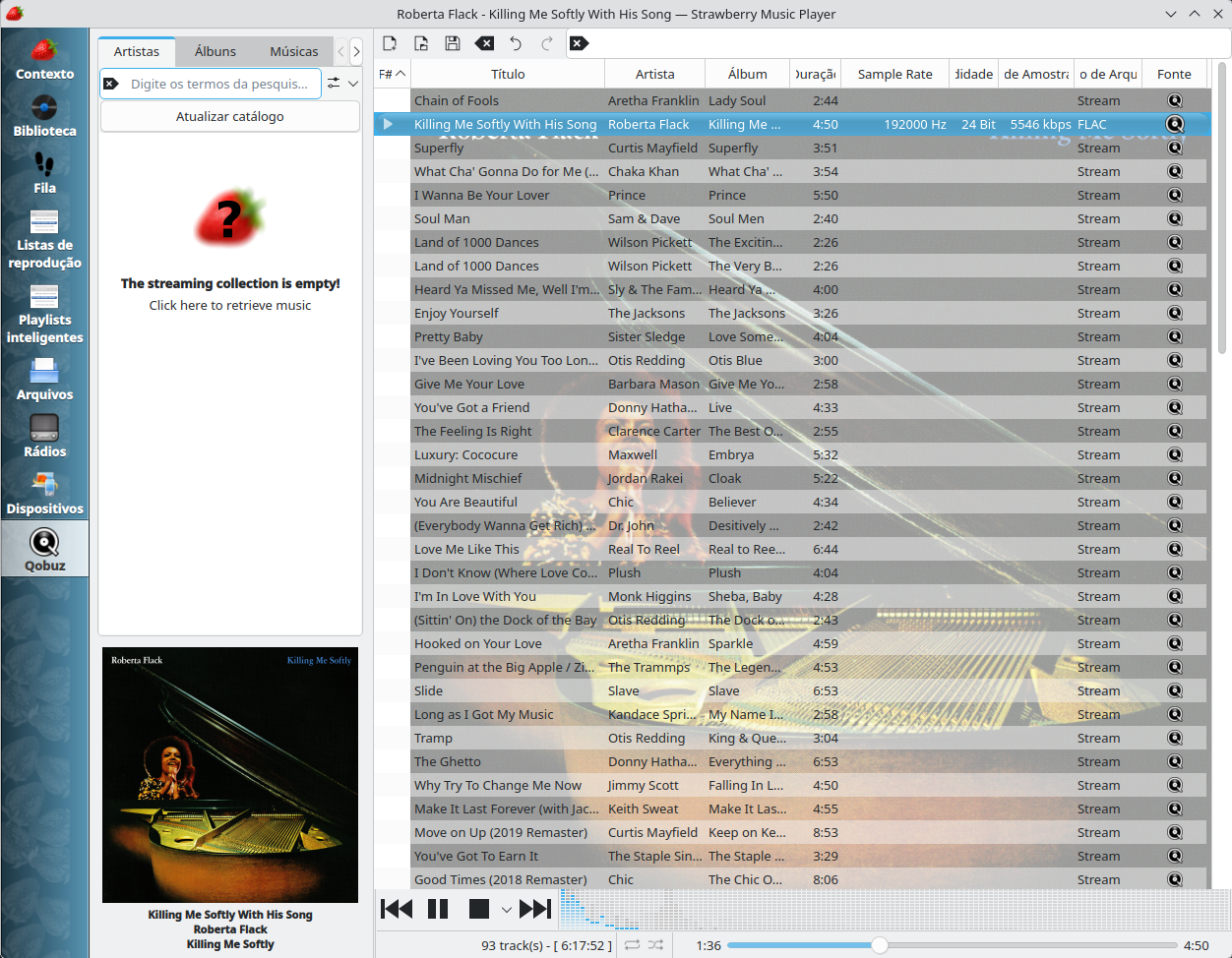Switch to the Músicas tab
The height and width of the screenshot is (958, 1232).
(294, 51)
